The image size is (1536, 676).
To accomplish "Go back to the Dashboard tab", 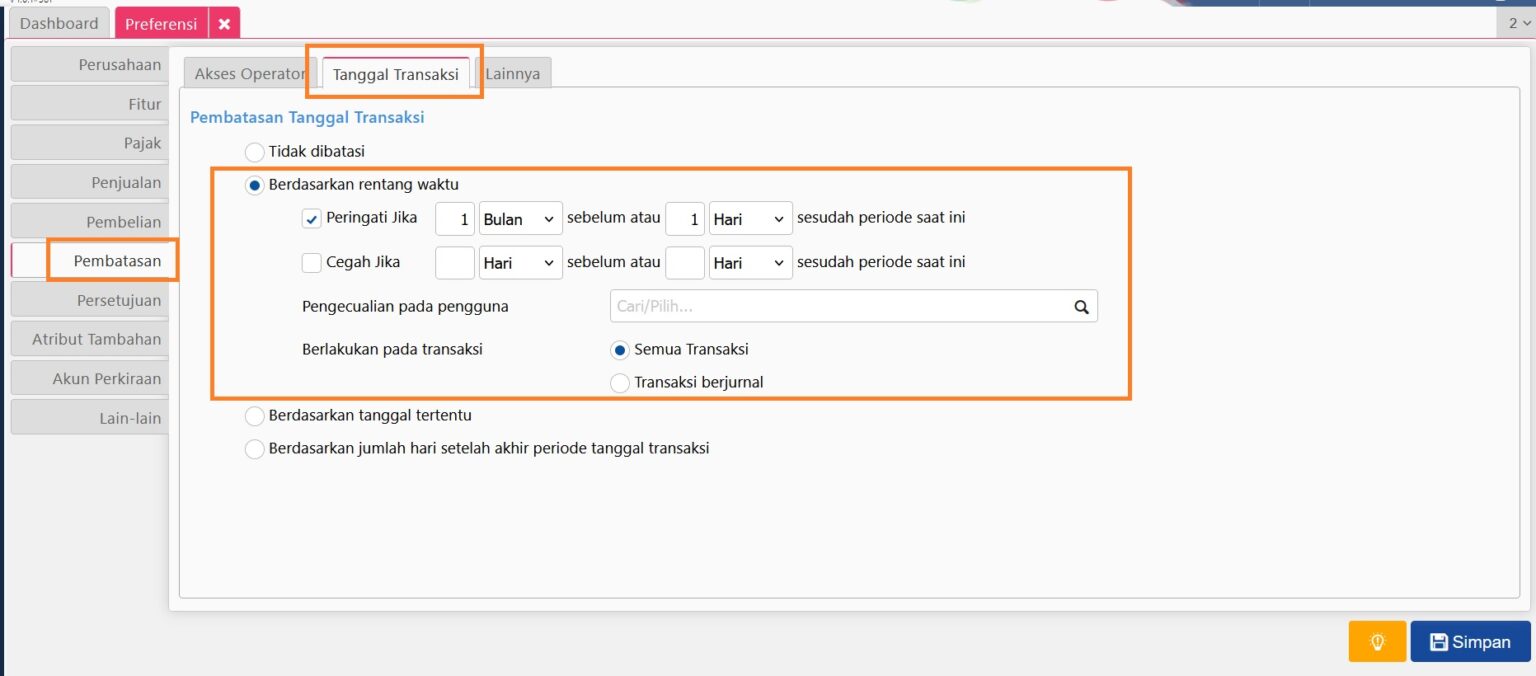I will [58, 22].
